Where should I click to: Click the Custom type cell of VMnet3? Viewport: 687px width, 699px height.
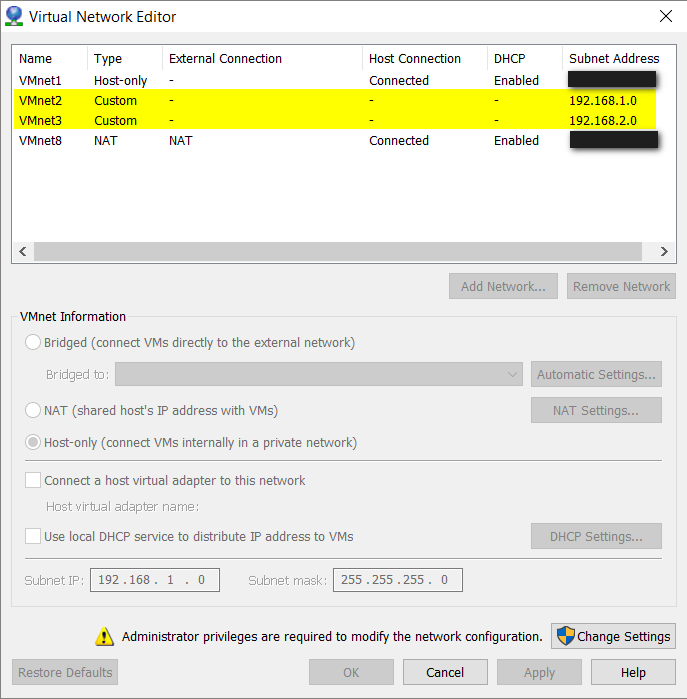115,120
